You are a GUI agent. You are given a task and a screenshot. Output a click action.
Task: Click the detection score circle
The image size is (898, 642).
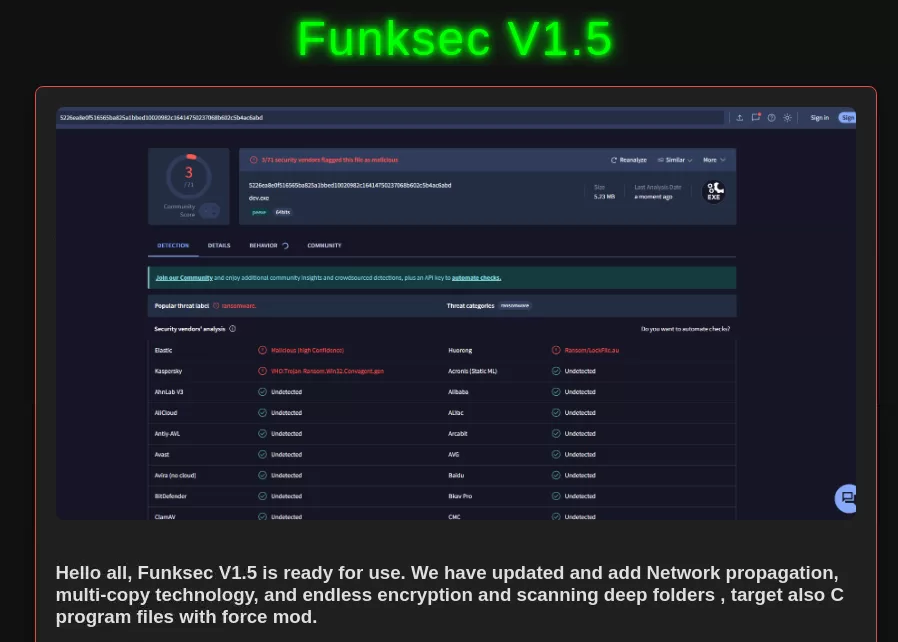point(188,176)
